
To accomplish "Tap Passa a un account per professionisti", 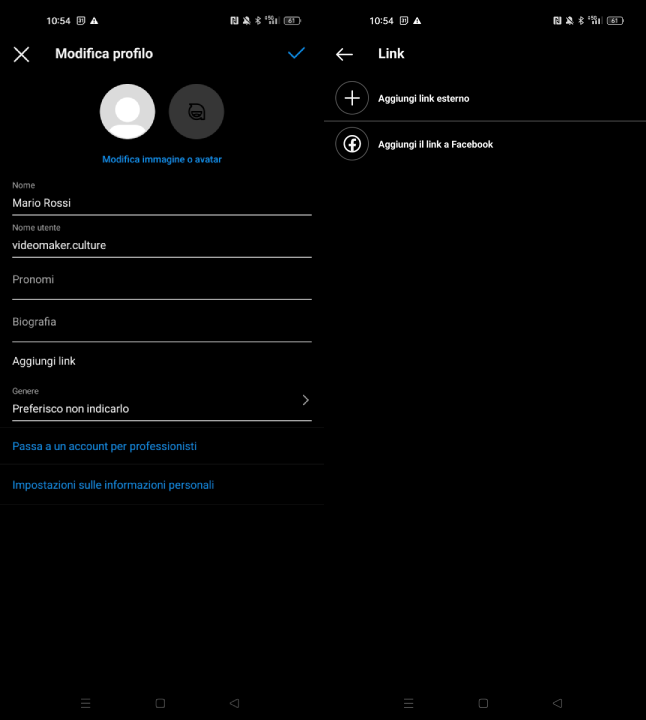I will click(x=104, y=446).
